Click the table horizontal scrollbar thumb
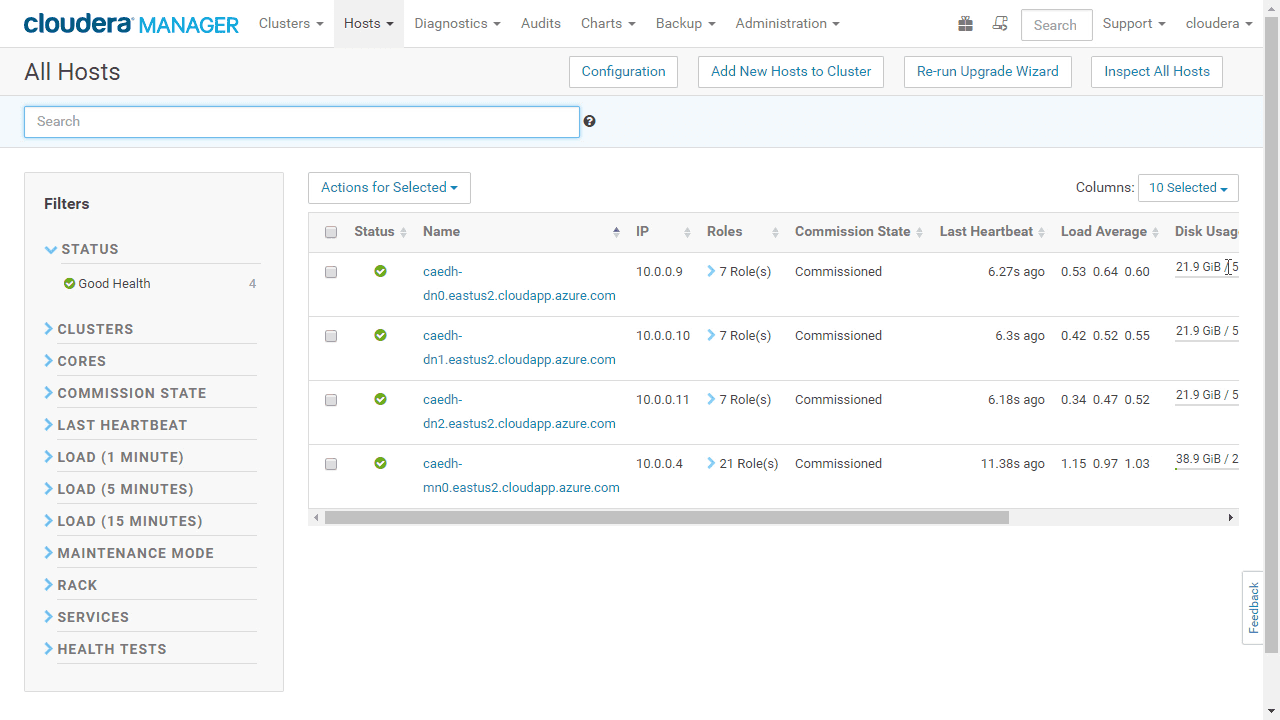This screenshot has width=1280, height=720. tap(667, 517)
